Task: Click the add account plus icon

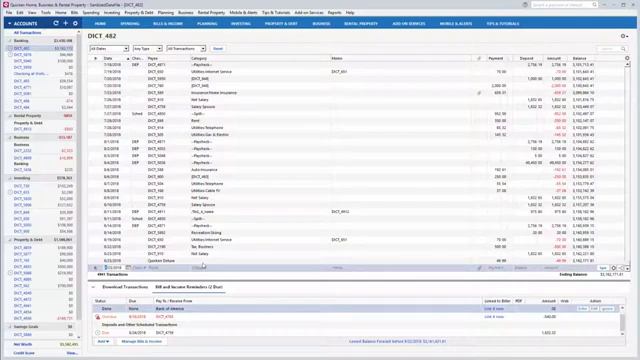Action: pyautogui.click(x=66, y=23)
